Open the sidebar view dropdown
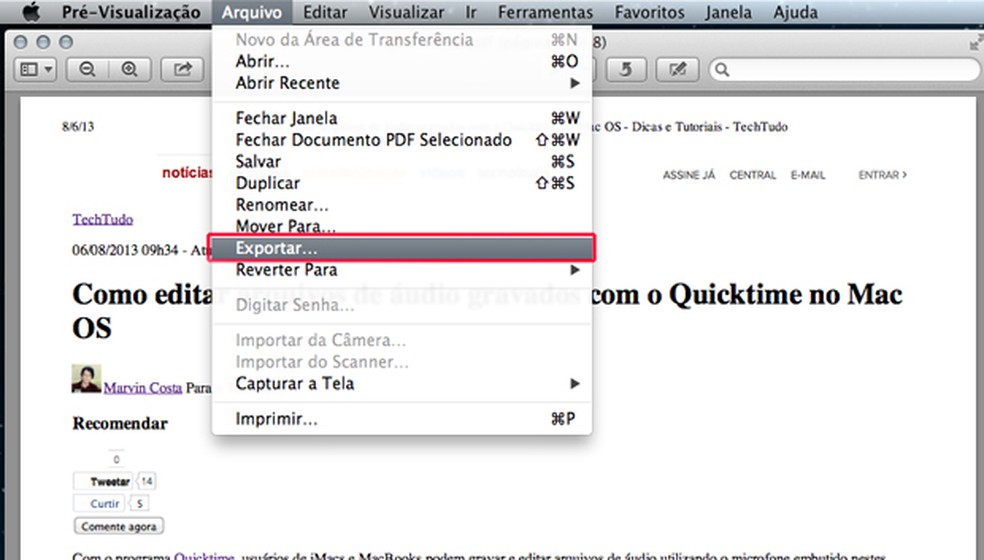984x560 pixels. (x=36, y=69)
